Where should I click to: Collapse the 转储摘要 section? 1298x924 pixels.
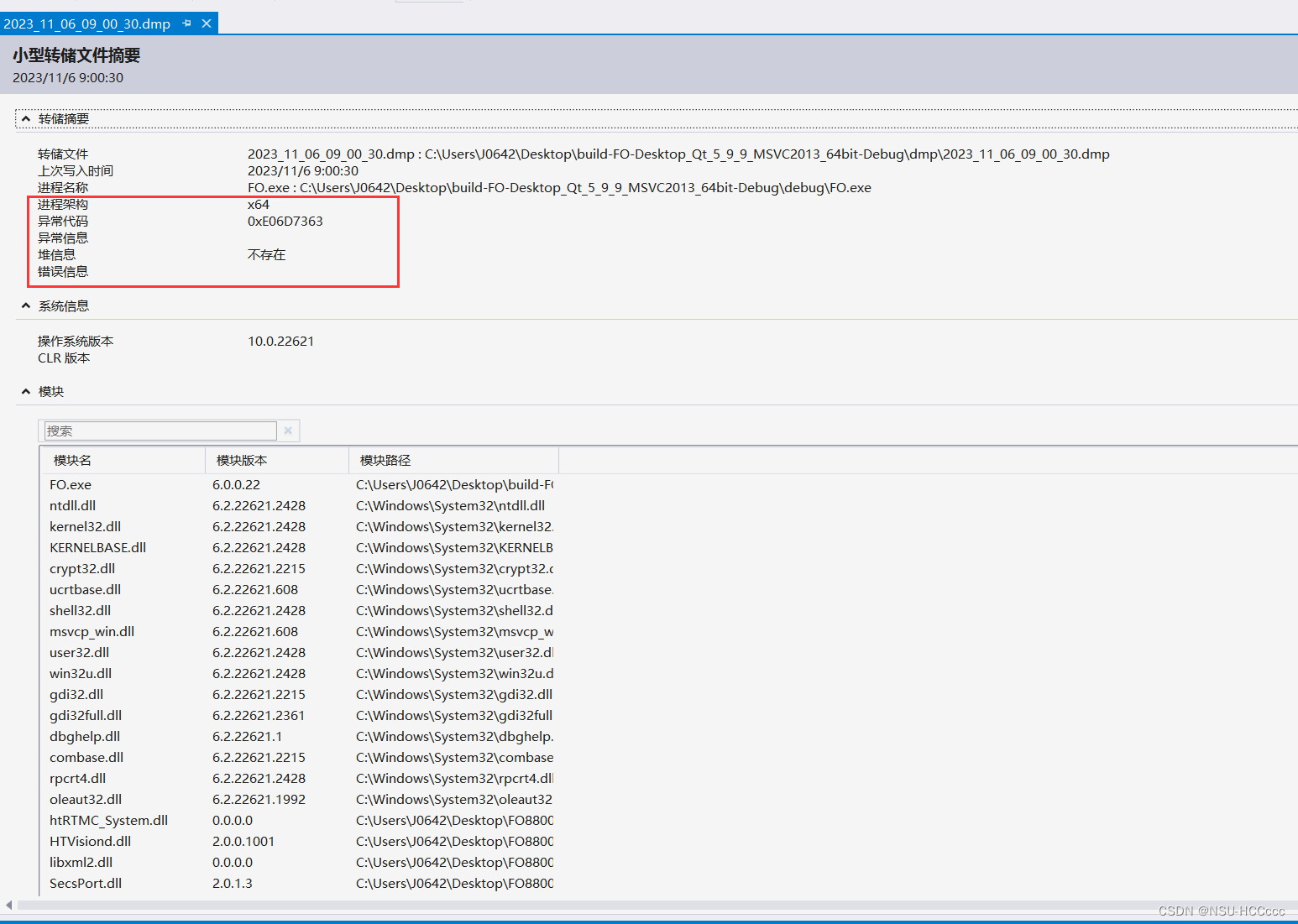click(x=25, y=118)
